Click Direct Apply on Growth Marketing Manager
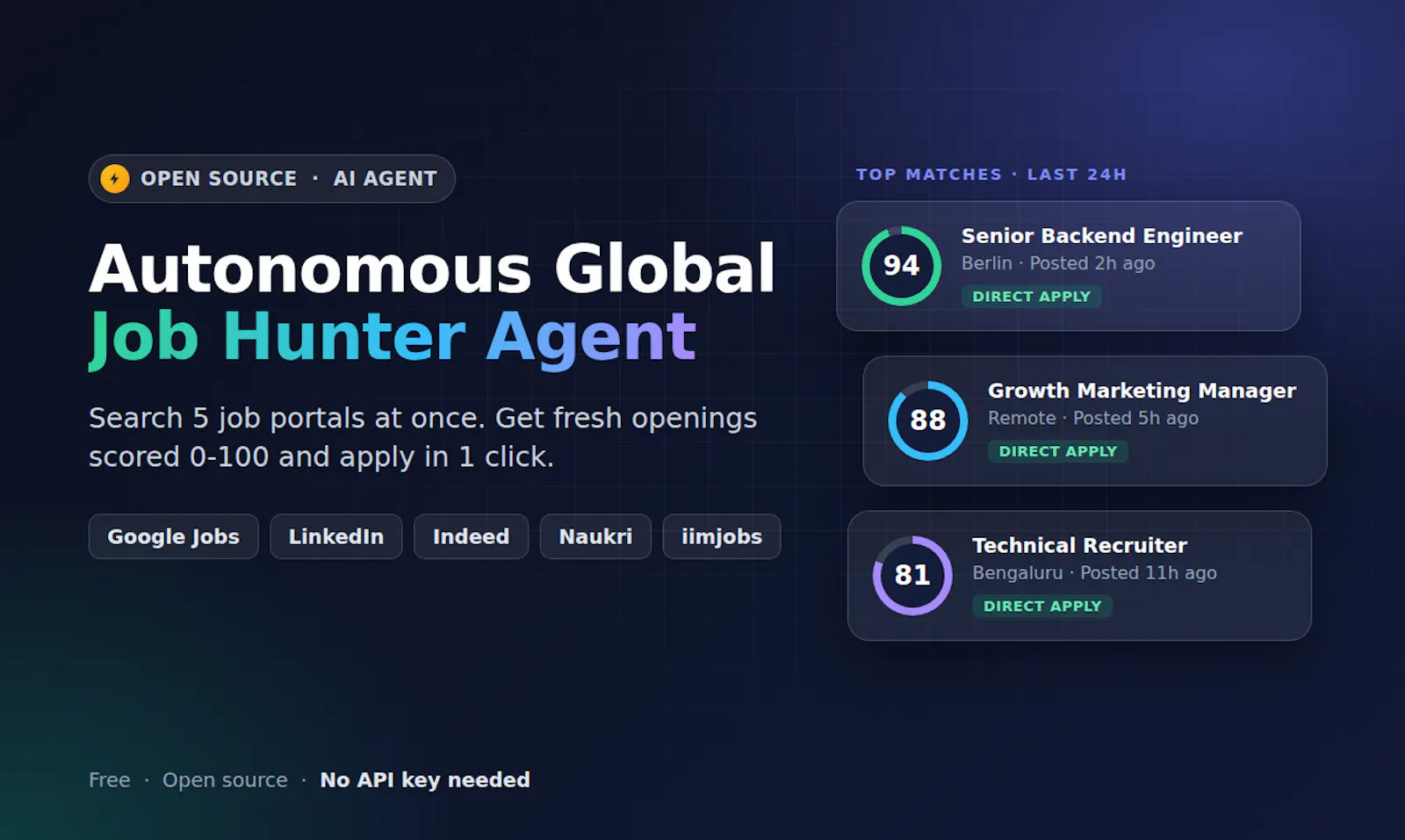 point(1057,451)
